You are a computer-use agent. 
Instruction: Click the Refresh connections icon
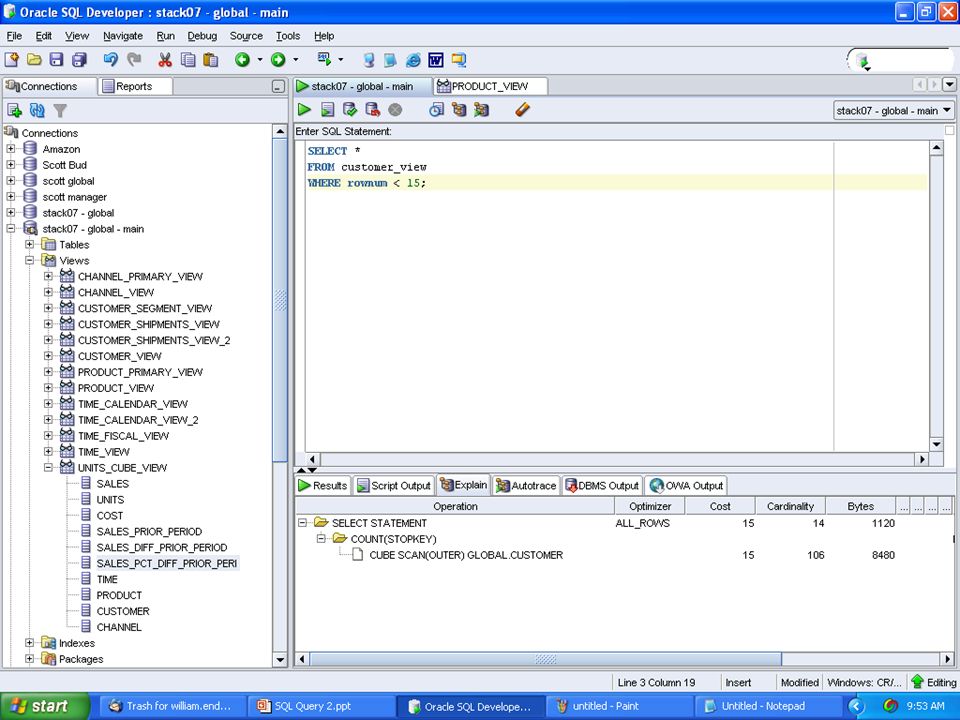(x=37, y=110)
